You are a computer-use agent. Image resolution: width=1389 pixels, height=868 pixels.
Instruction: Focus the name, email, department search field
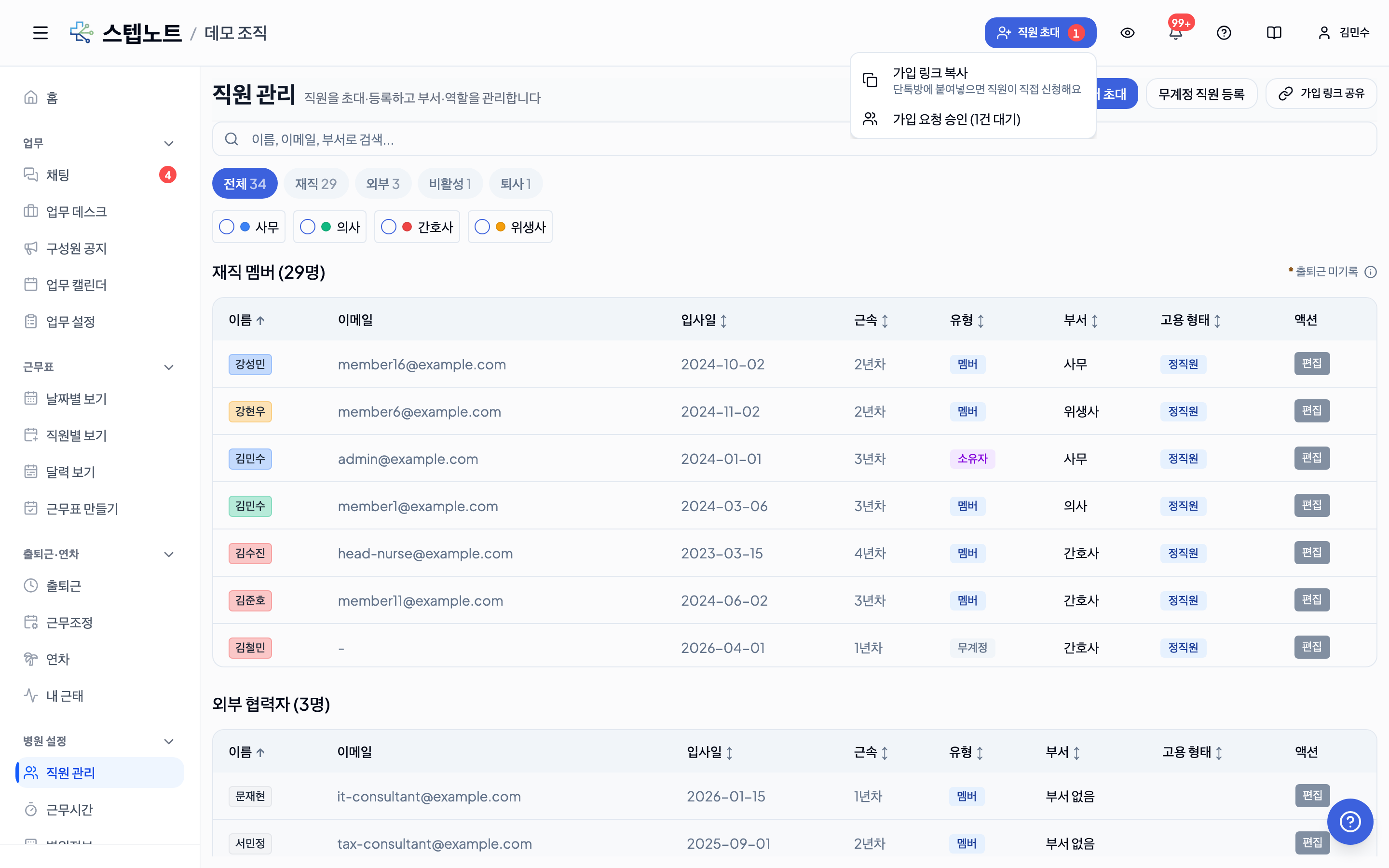click(794, 139)
